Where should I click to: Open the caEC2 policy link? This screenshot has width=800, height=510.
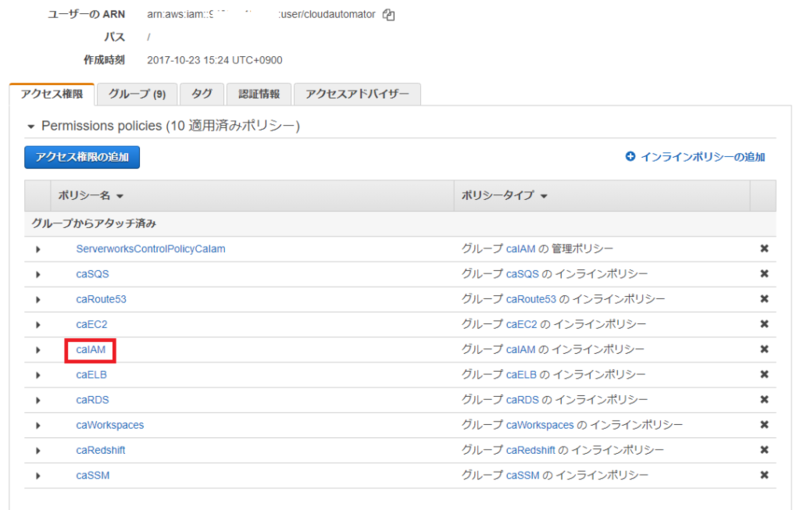(x=91, y=324)
